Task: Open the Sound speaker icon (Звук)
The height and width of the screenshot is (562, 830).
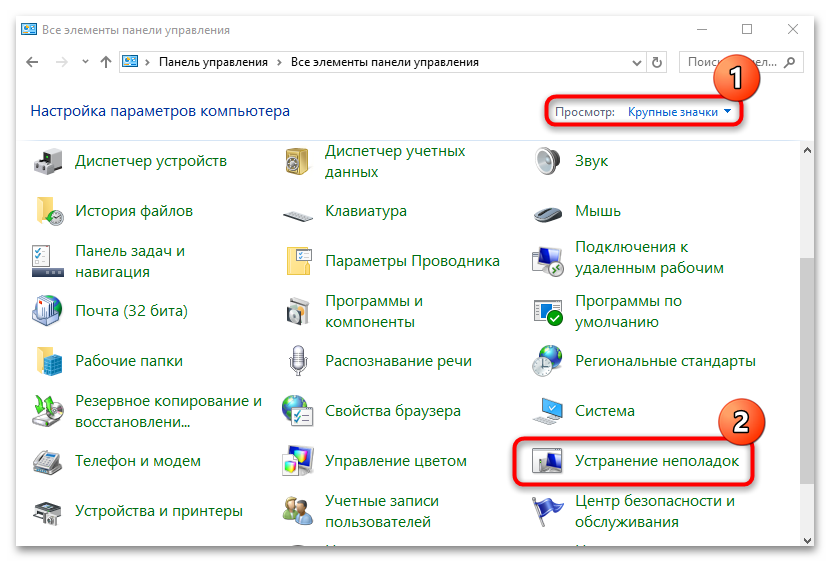Action: (547, 161)
